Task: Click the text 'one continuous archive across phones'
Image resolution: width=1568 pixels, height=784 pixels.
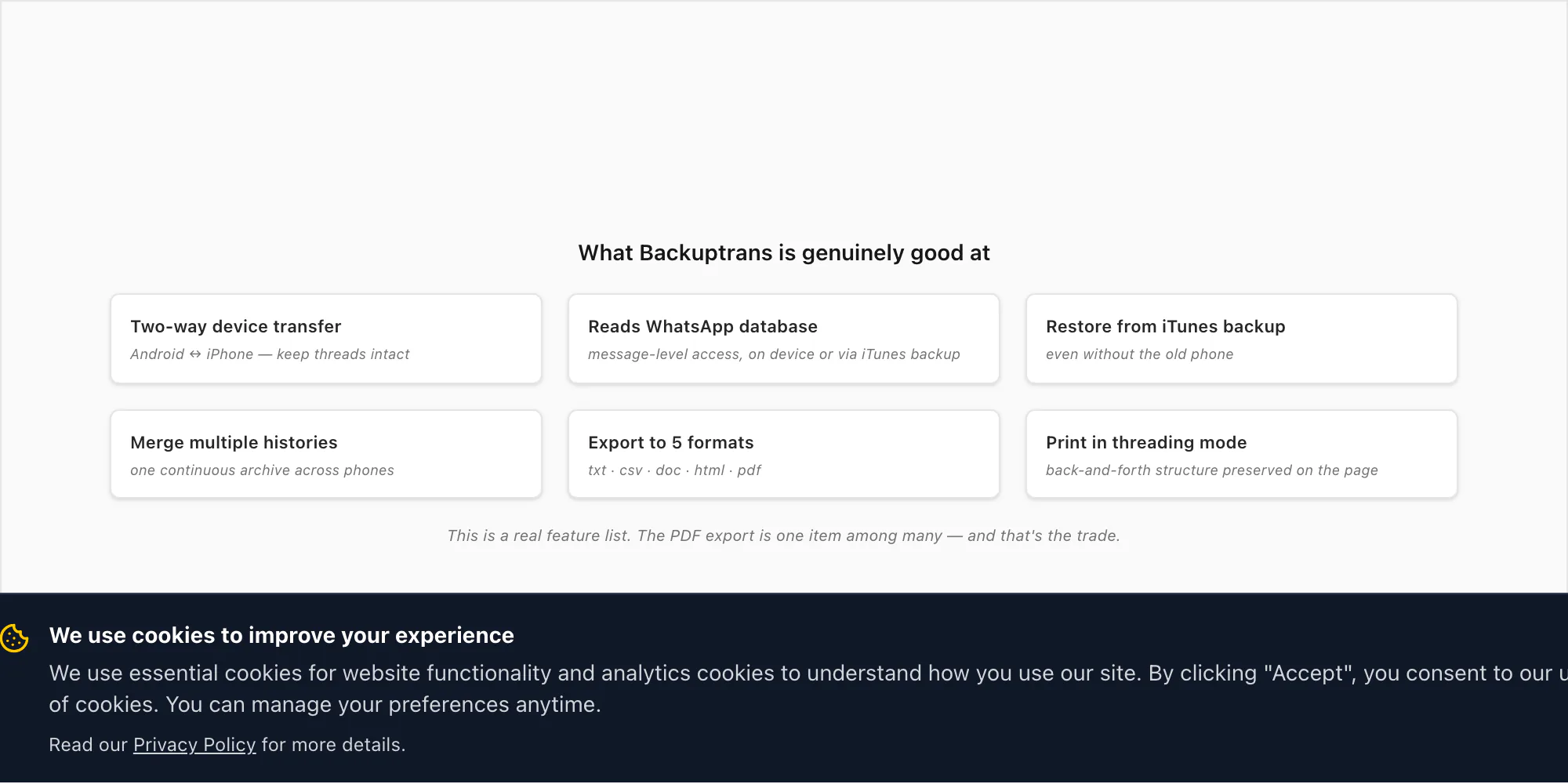Action: [x=262, y=470]
